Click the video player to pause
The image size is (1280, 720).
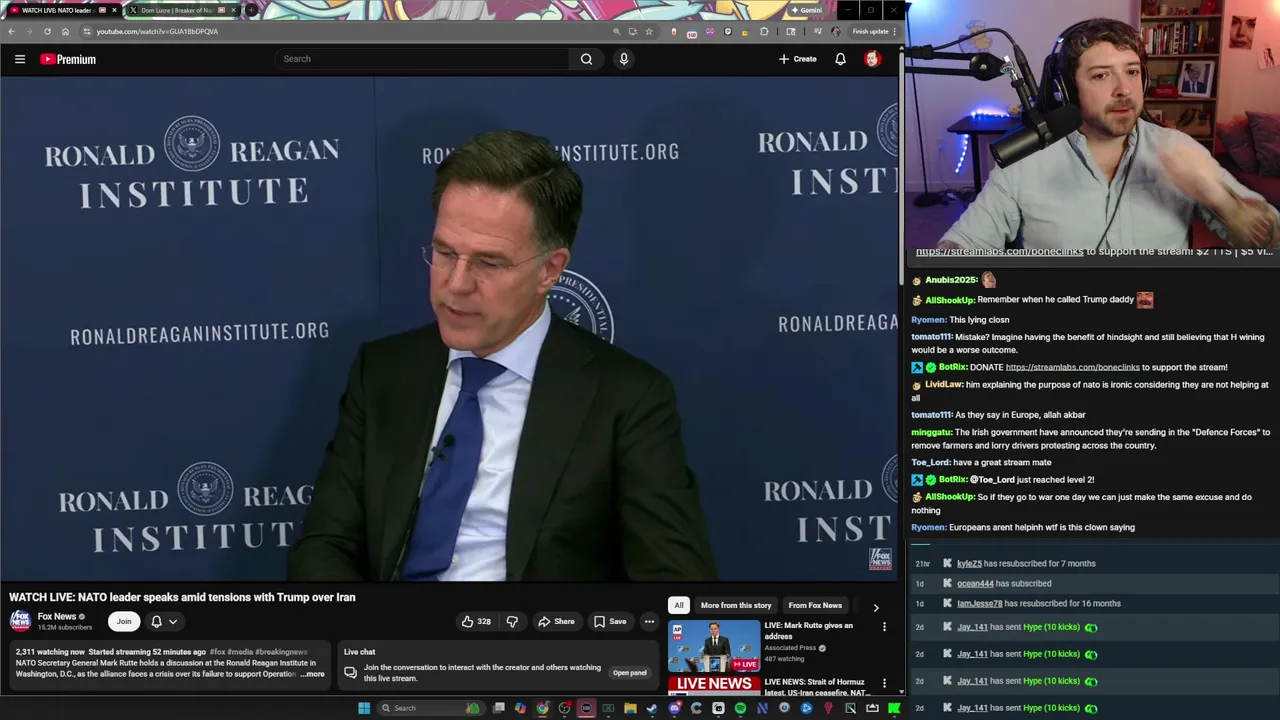point(449,330)
